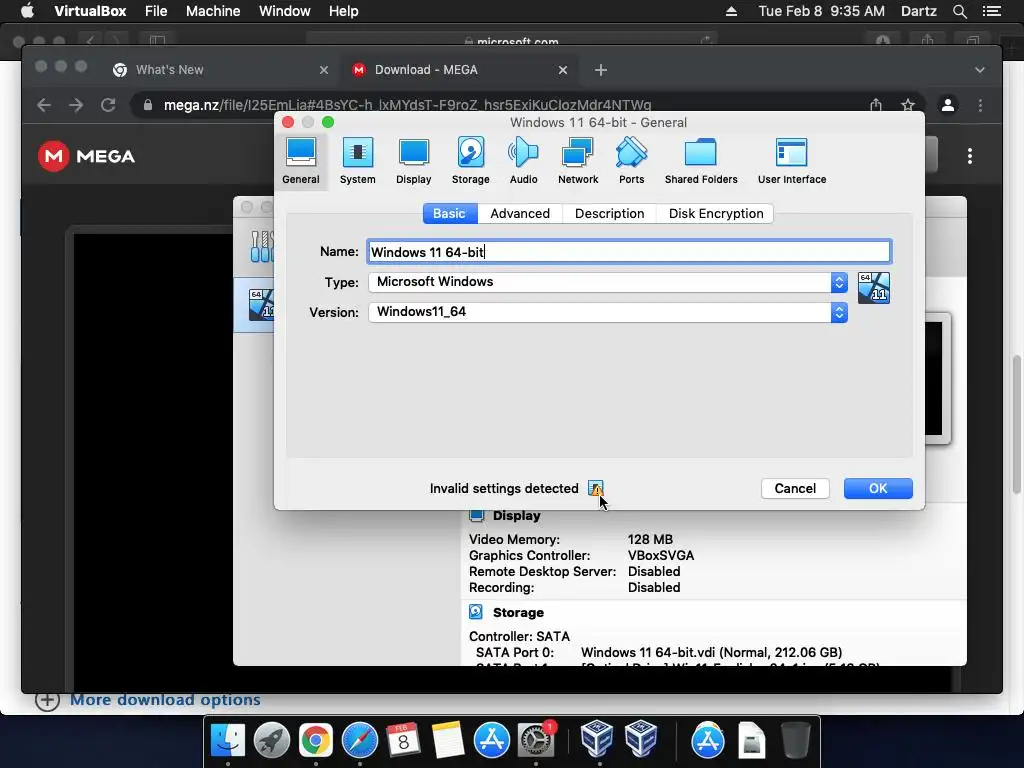1024x768 pixels.
Task: Open System Preferences in the Dock
Action: (x=536, y=740)
